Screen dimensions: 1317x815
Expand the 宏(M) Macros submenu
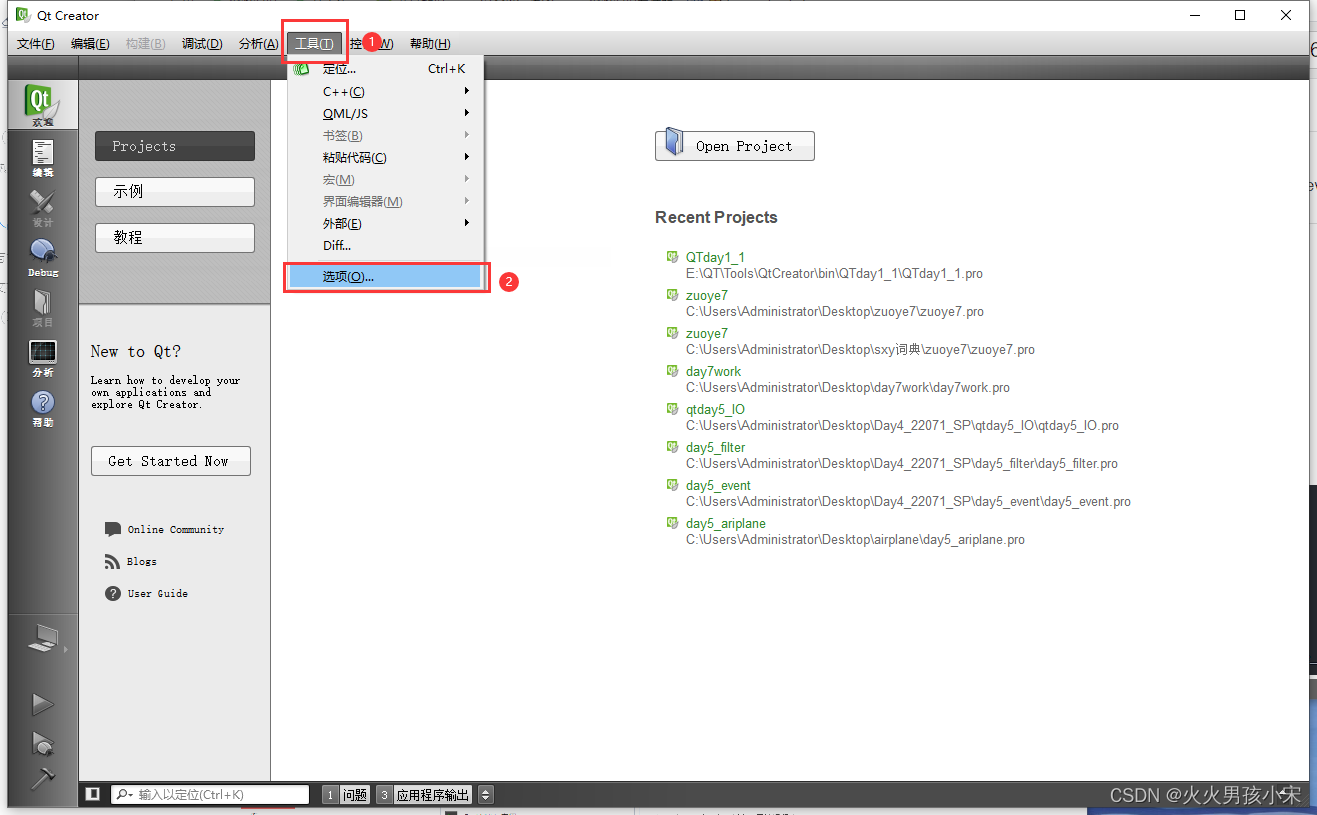click(x=386, y=179)
